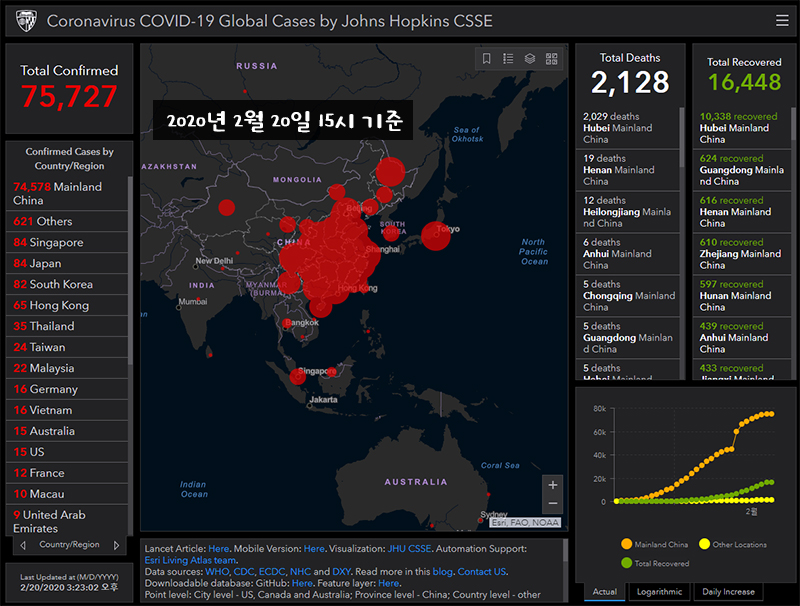Select the Country/Region list tab label
The image size is (800, 606).
click(69, 545)
